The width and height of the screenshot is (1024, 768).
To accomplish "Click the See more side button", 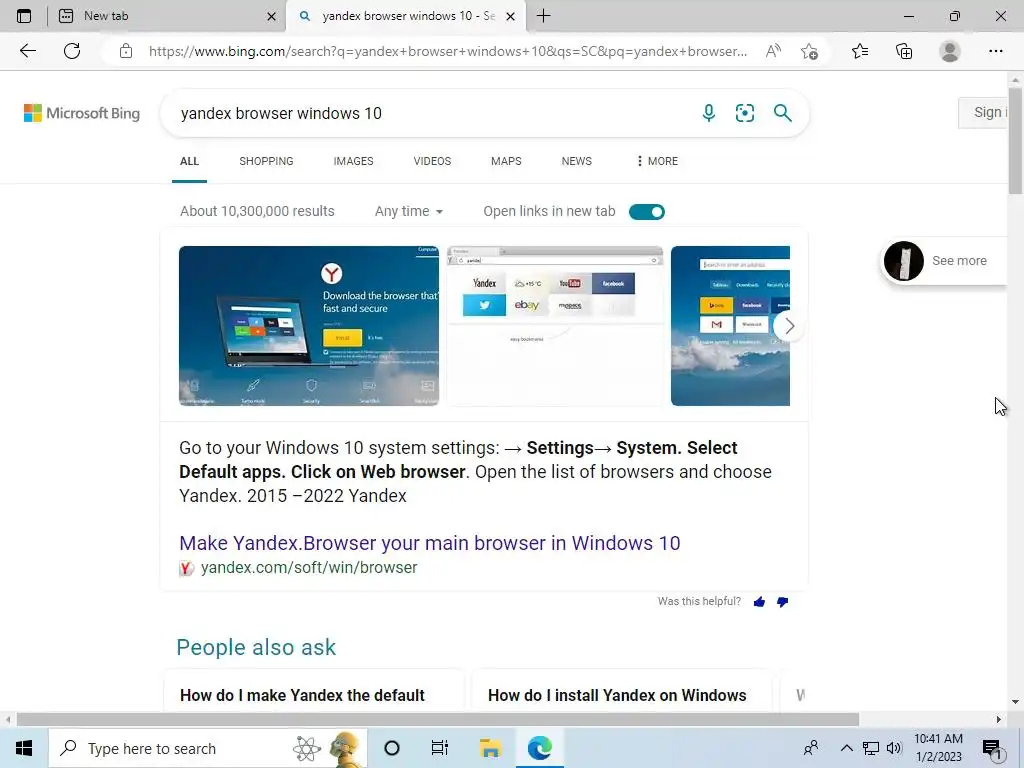I will point(944,261).
